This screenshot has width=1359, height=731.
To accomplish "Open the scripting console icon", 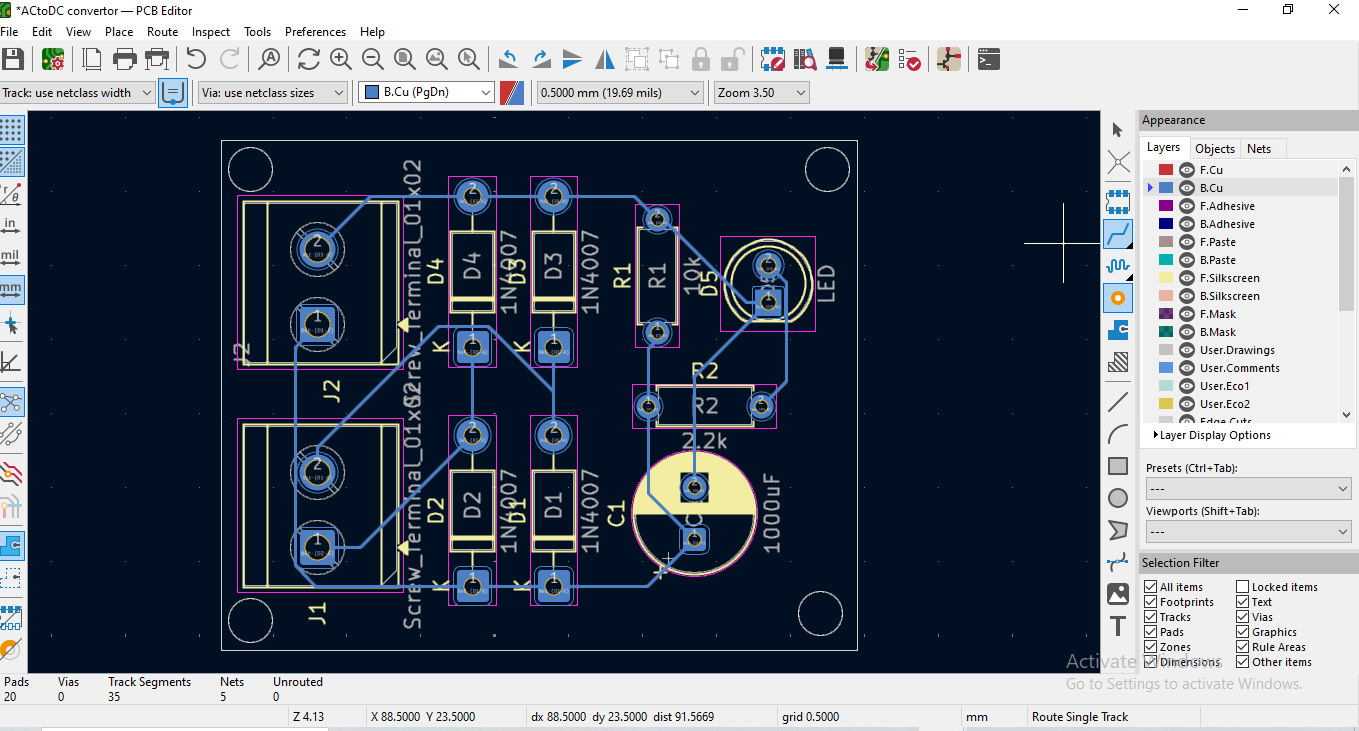I will [989, 60].
